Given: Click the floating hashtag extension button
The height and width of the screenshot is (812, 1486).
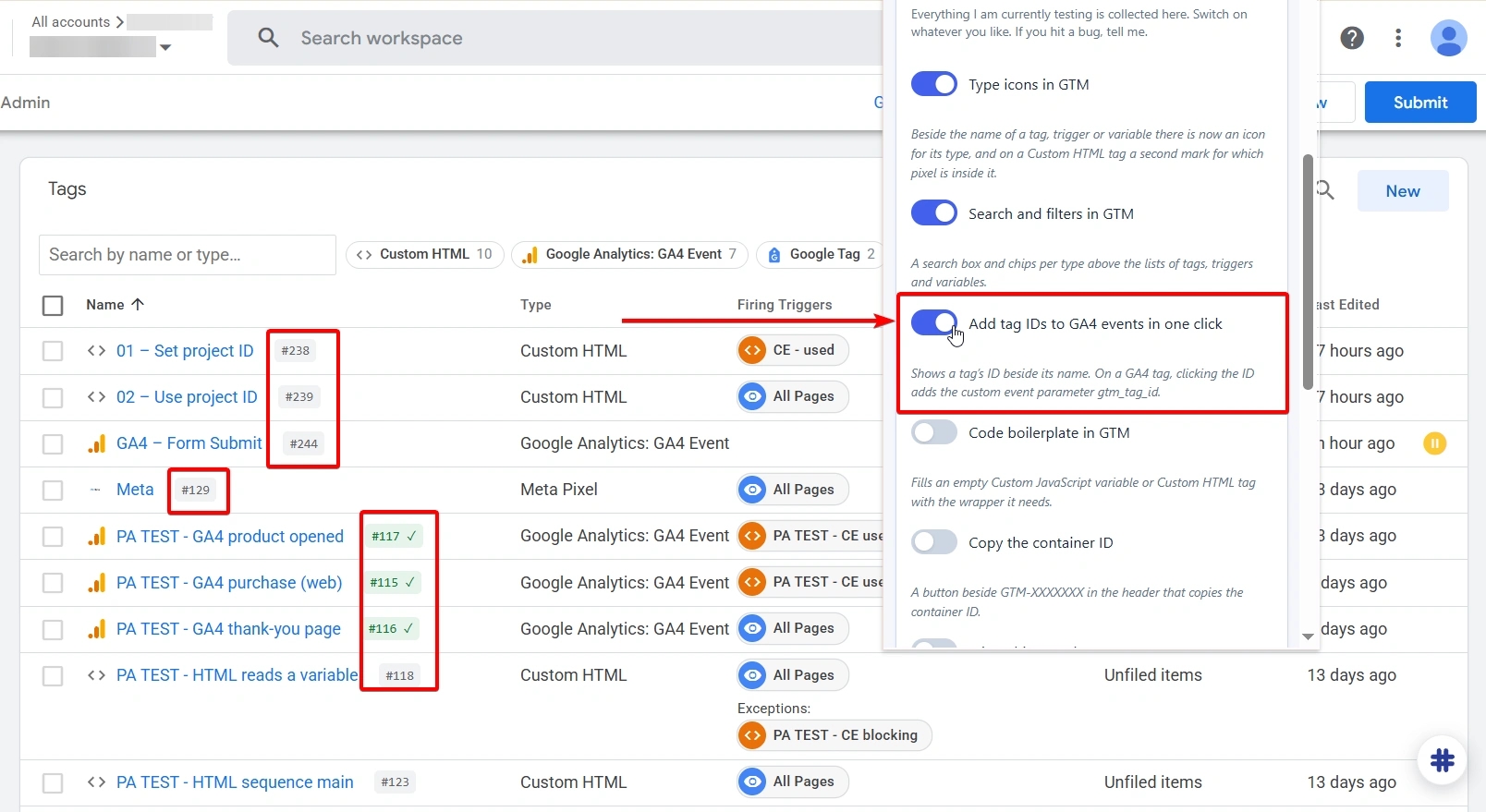Looking at the screenshot, I should [x=1442, y=760].
